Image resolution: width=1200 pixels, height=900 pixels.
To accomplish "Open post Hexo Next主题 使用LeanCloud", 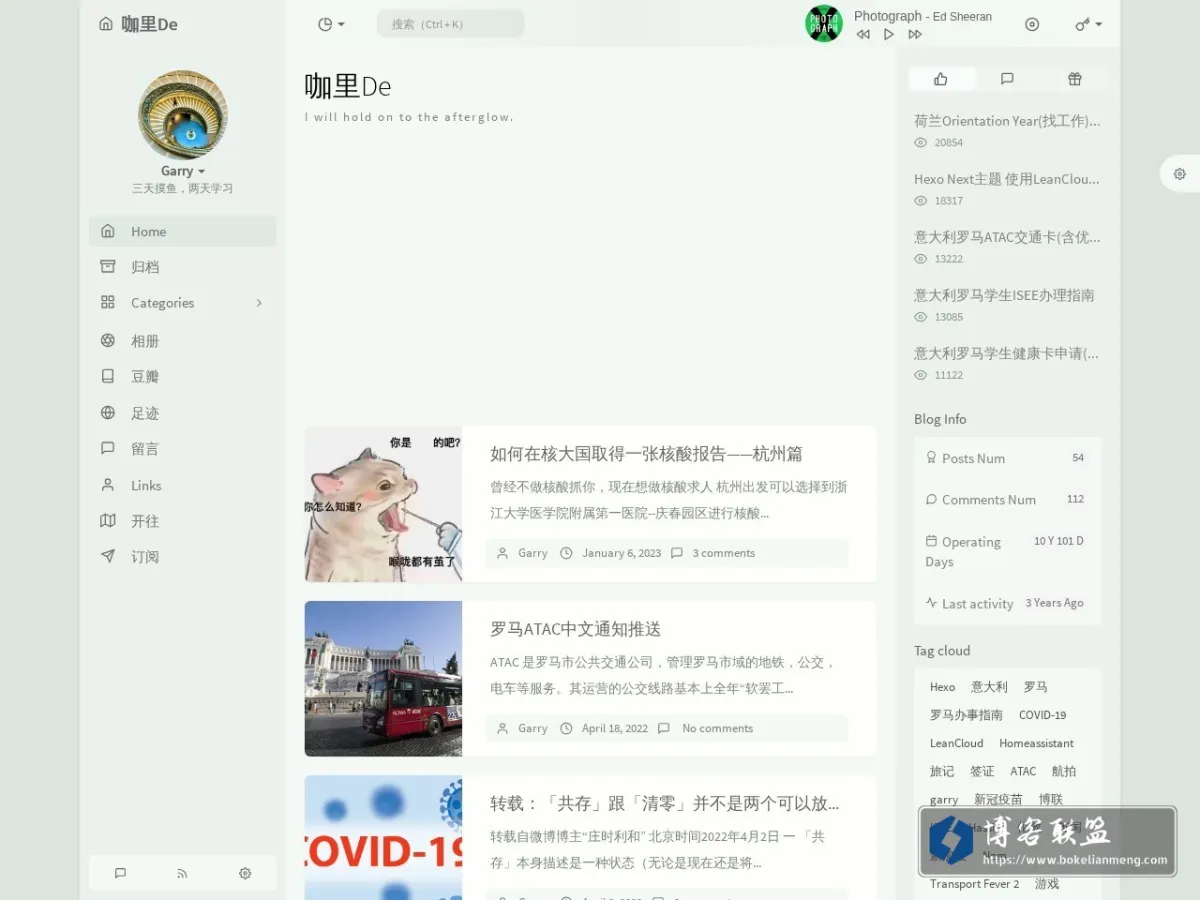I will tap(1007, 179).
